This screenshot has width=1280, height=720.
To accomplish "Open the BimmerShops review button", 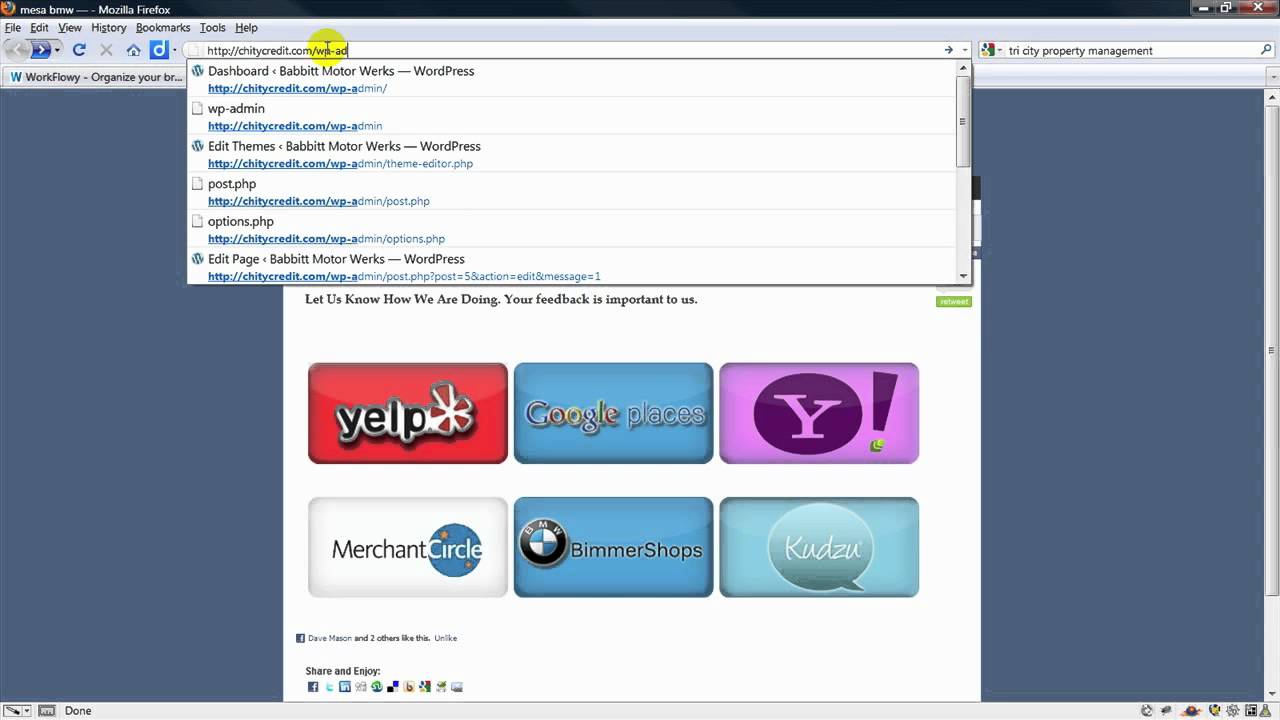I will (x=613, y=547).
